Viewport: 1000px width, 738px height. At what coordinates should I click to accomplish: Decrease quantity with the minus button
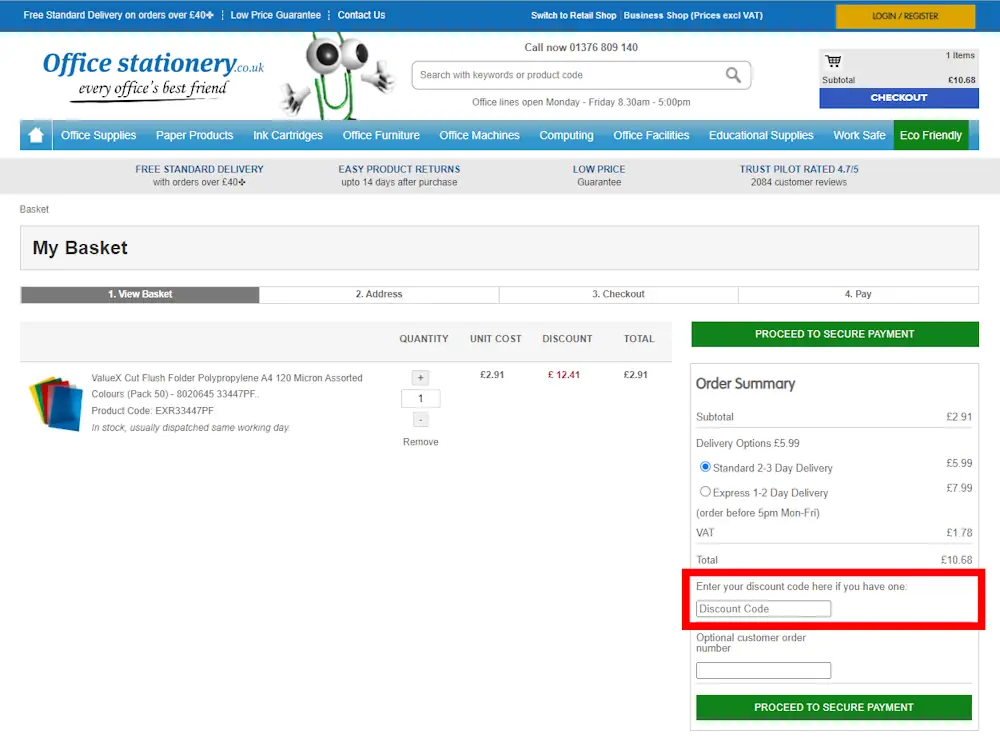[x=420, y=420]
